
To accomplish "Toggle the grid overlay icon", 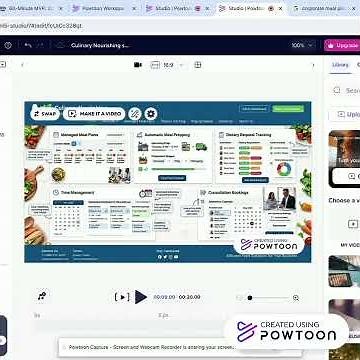I will 198,65.
